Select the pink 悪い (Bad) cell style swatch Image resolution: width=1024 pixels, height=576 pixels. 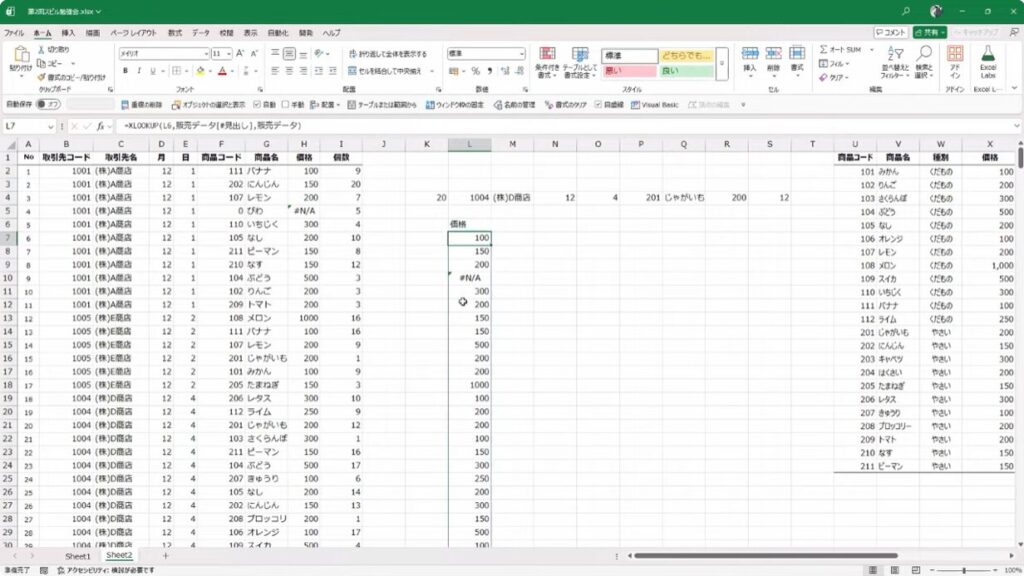(629, 71)
